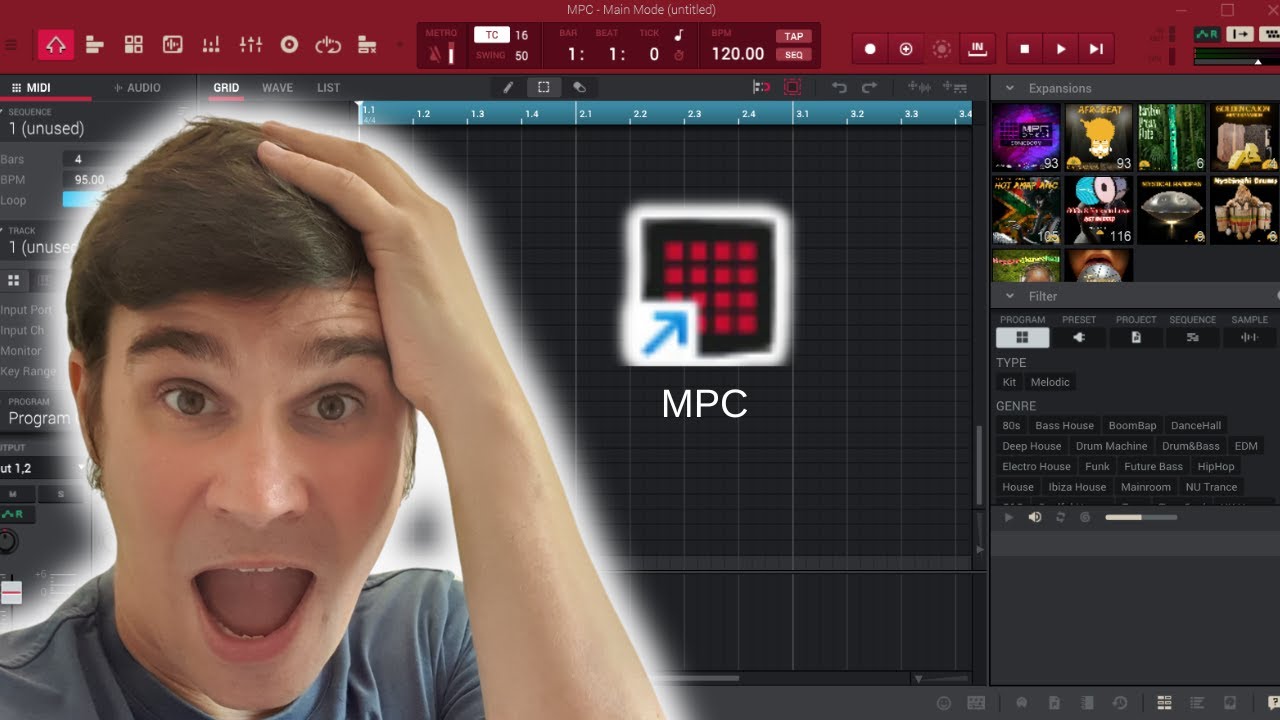Tap tempo with the TAP button

coord(793,36)
